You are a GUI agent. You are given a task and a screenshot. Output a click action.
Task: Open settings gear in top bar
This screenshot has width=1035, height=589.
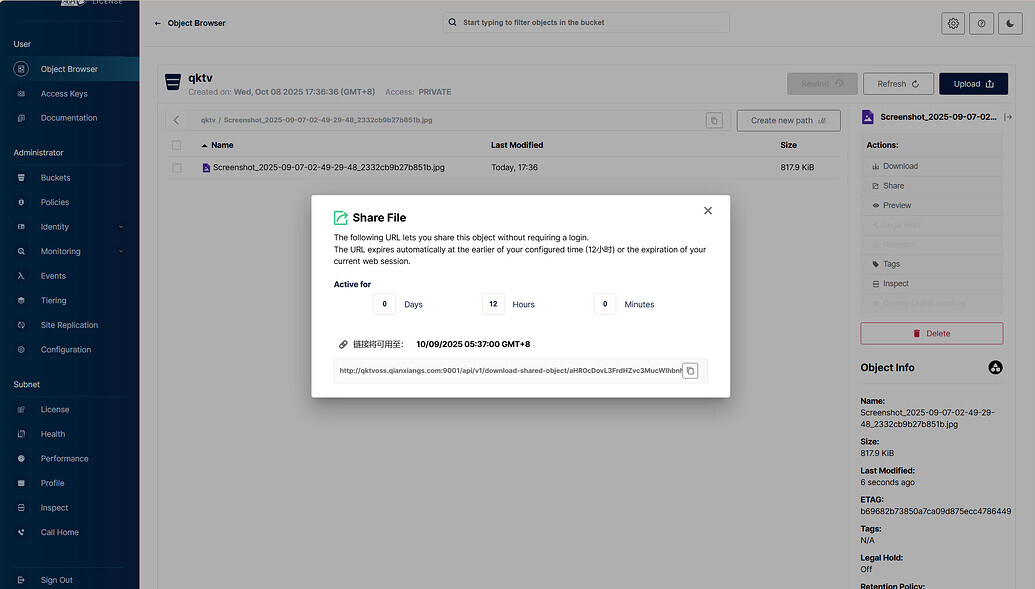pos(953,23)
